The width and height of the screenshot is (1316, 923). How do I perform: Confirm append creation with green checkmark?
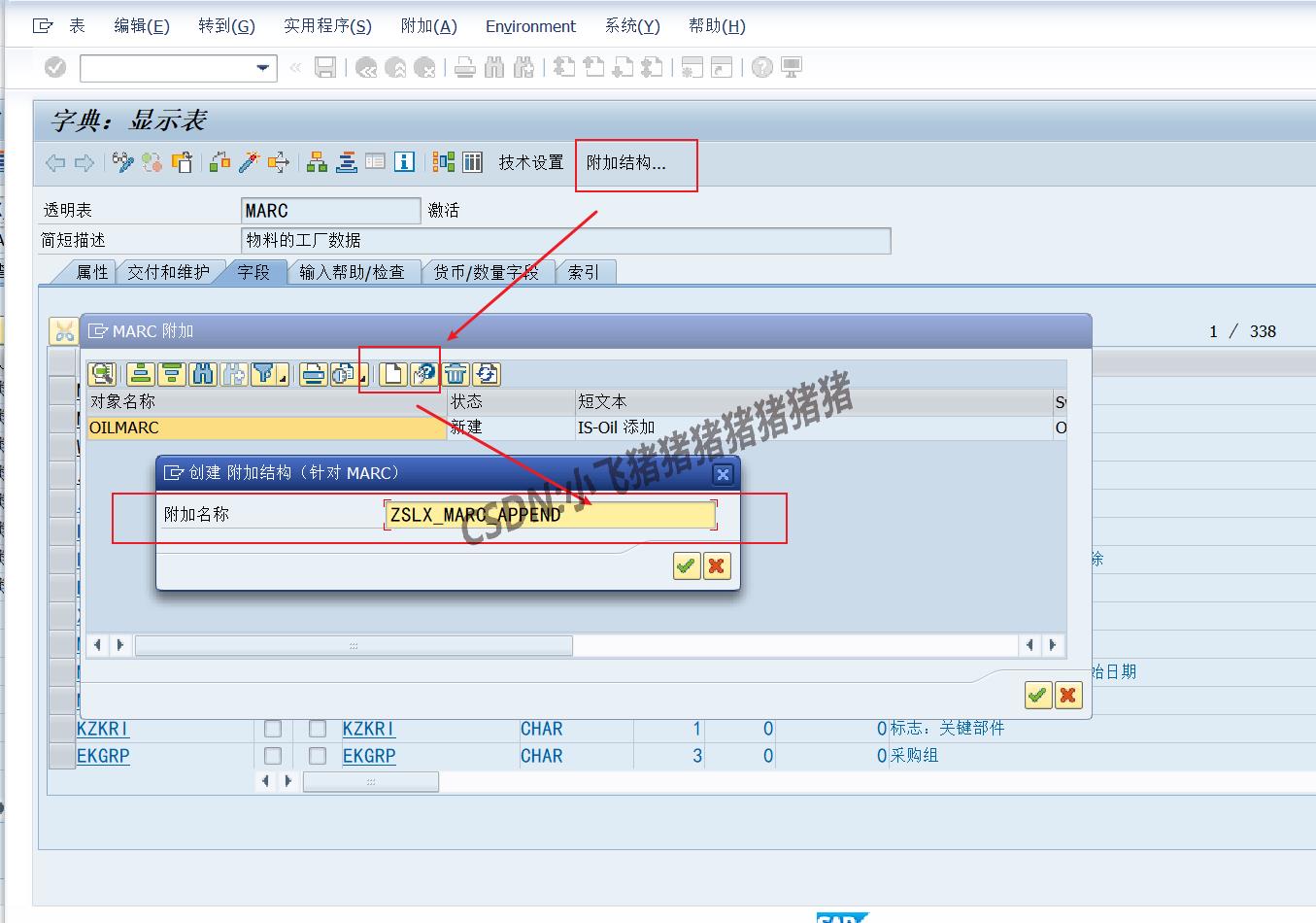[x=687, y=565]
